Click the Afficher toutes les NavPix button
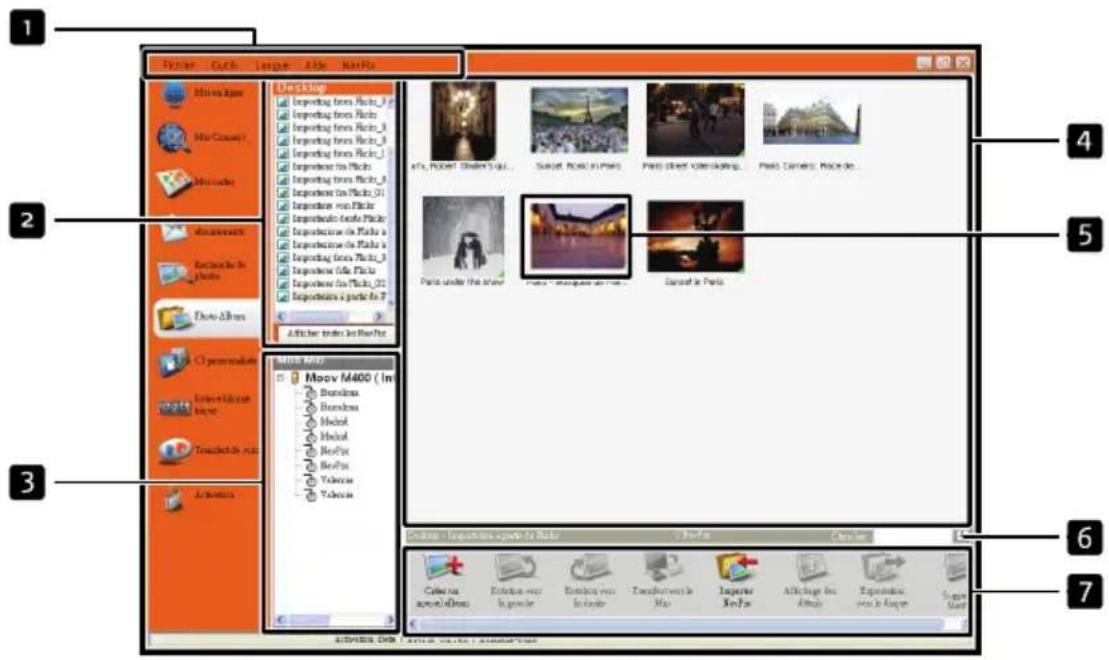The width and height of the screenshot is (1109, 660). (335, 332)
